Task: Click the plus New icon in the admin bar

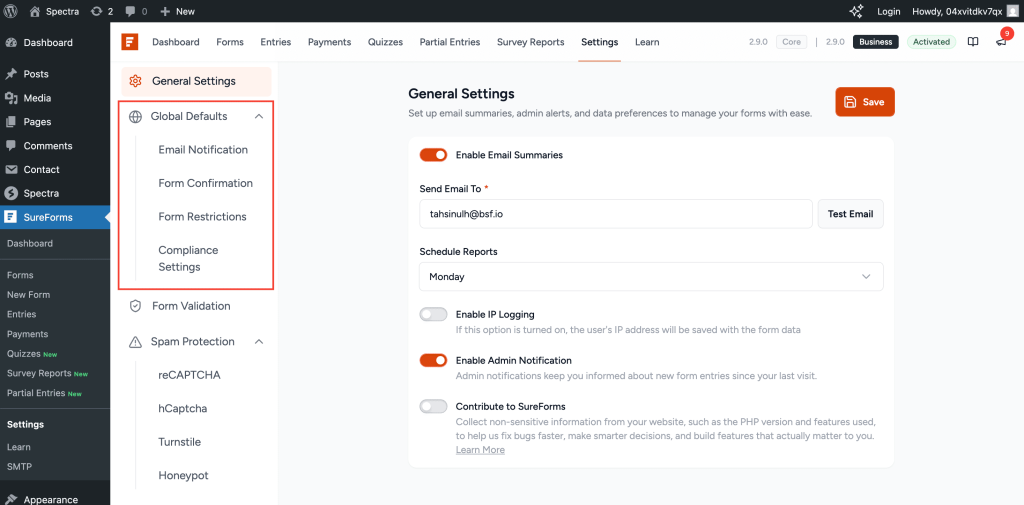Action: tap(165, 11)
